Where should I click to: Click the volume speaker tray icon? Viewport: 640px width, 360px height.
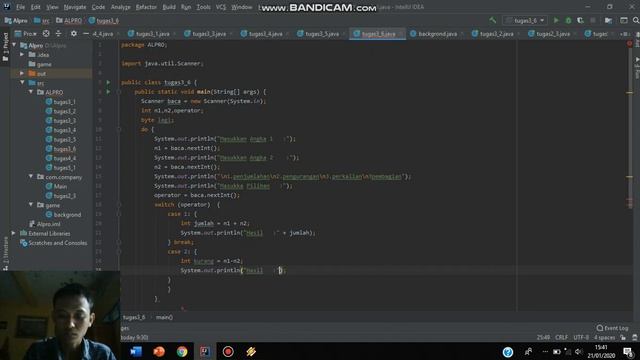[x=578, y=351]
